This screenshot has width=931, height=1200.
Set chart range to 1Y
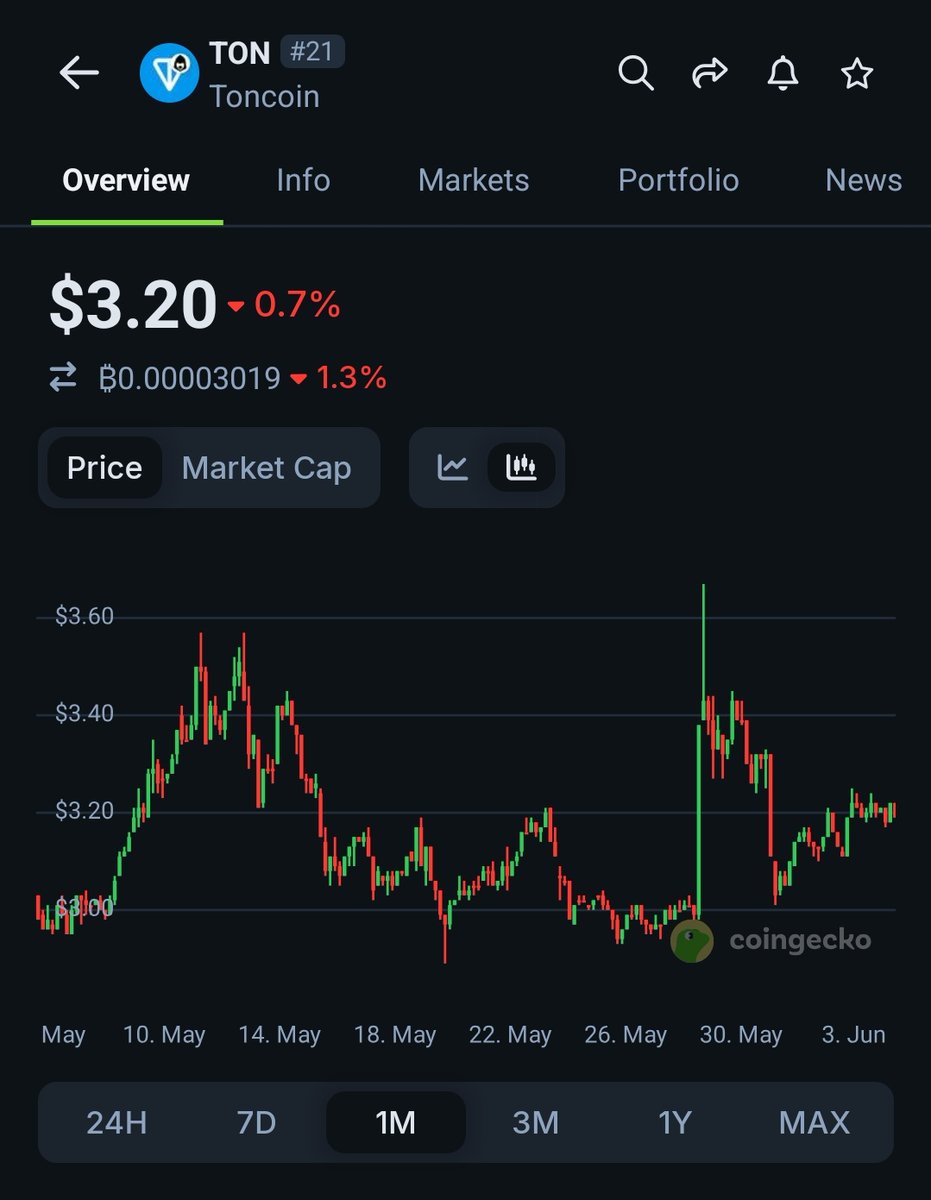coord(675,1122)
